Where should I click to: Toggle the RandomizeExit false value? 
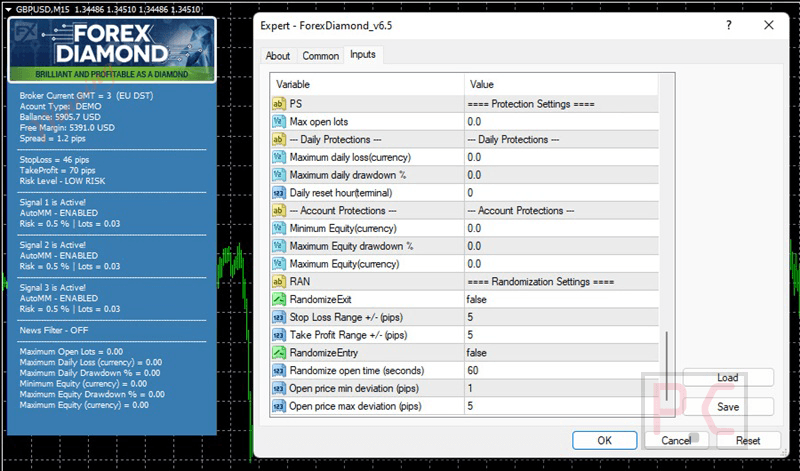pos(561,300)
